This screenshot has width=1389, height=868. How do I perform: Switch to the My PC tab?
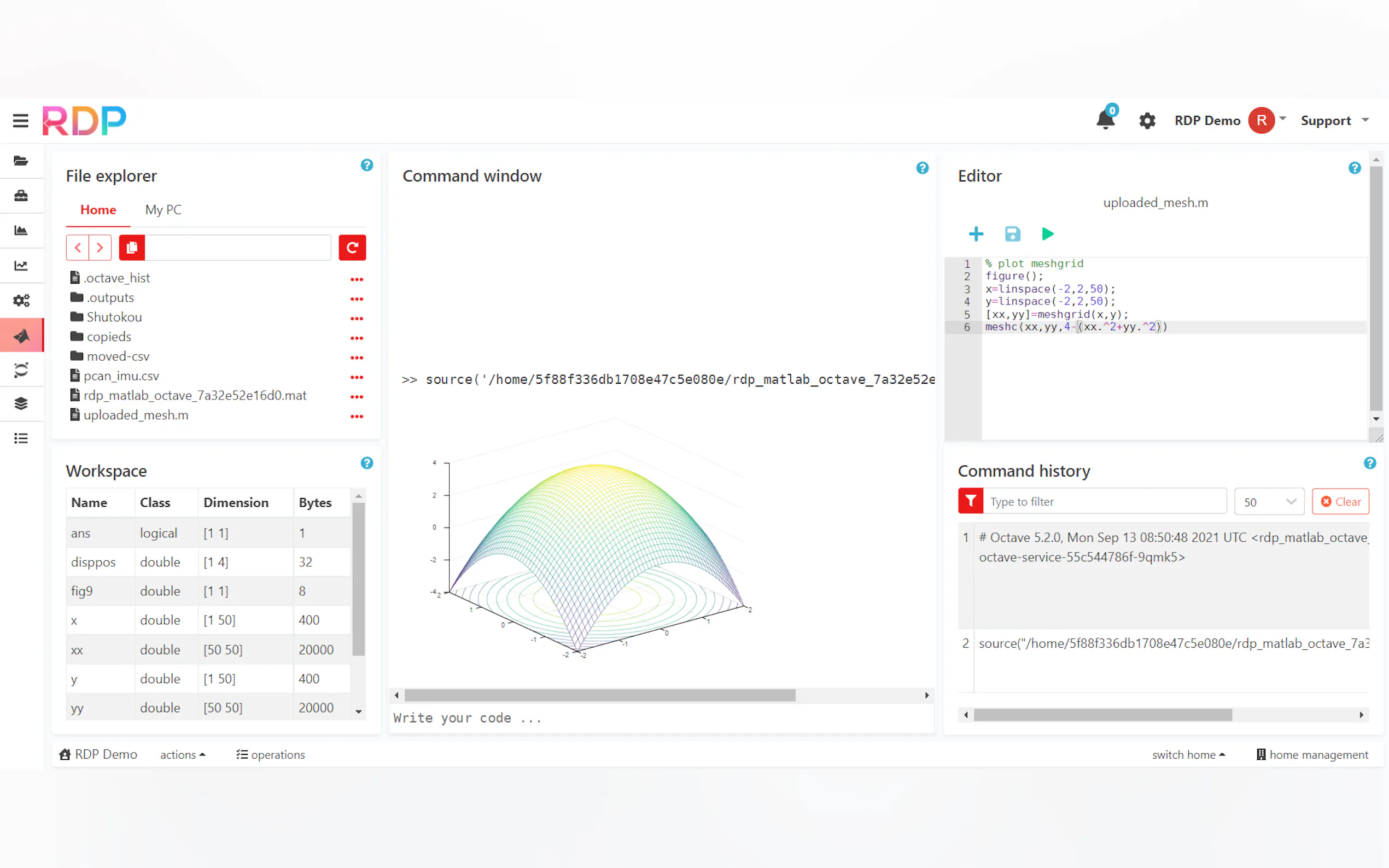(163, 209)
